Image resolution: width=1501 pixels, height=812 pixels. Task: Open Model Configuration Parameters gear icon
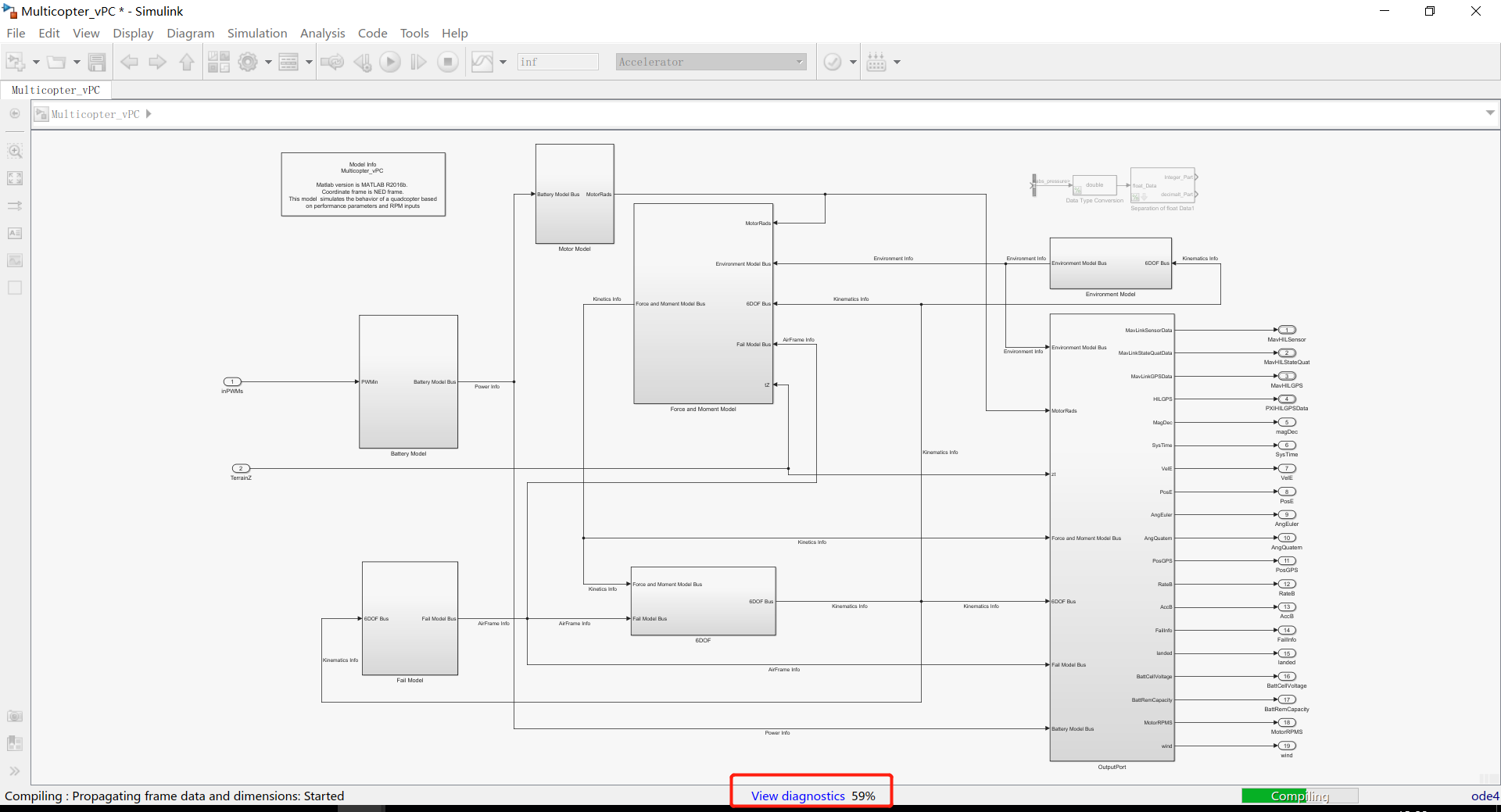tap(248, 62)
